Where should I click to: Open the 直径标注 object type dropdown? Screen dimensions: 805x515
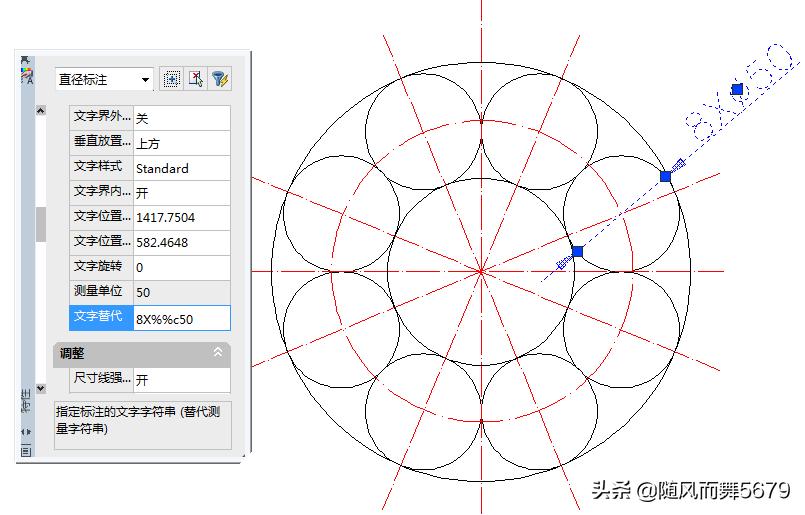[104, 80]
